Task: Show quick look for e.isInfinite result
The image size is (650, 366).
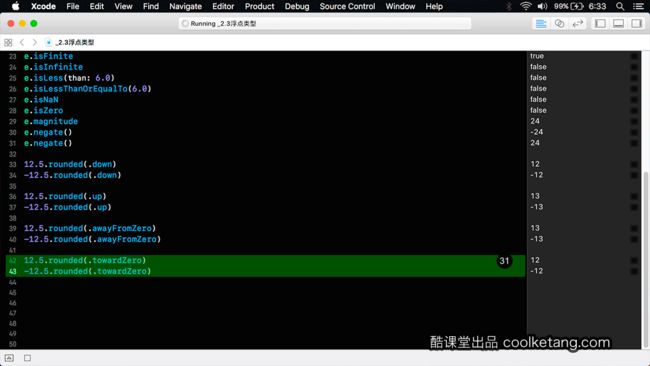Action: 634,67
